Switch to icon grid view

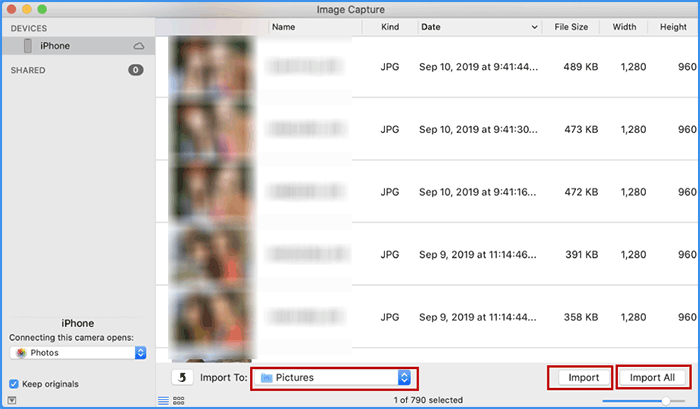point(179,401)
